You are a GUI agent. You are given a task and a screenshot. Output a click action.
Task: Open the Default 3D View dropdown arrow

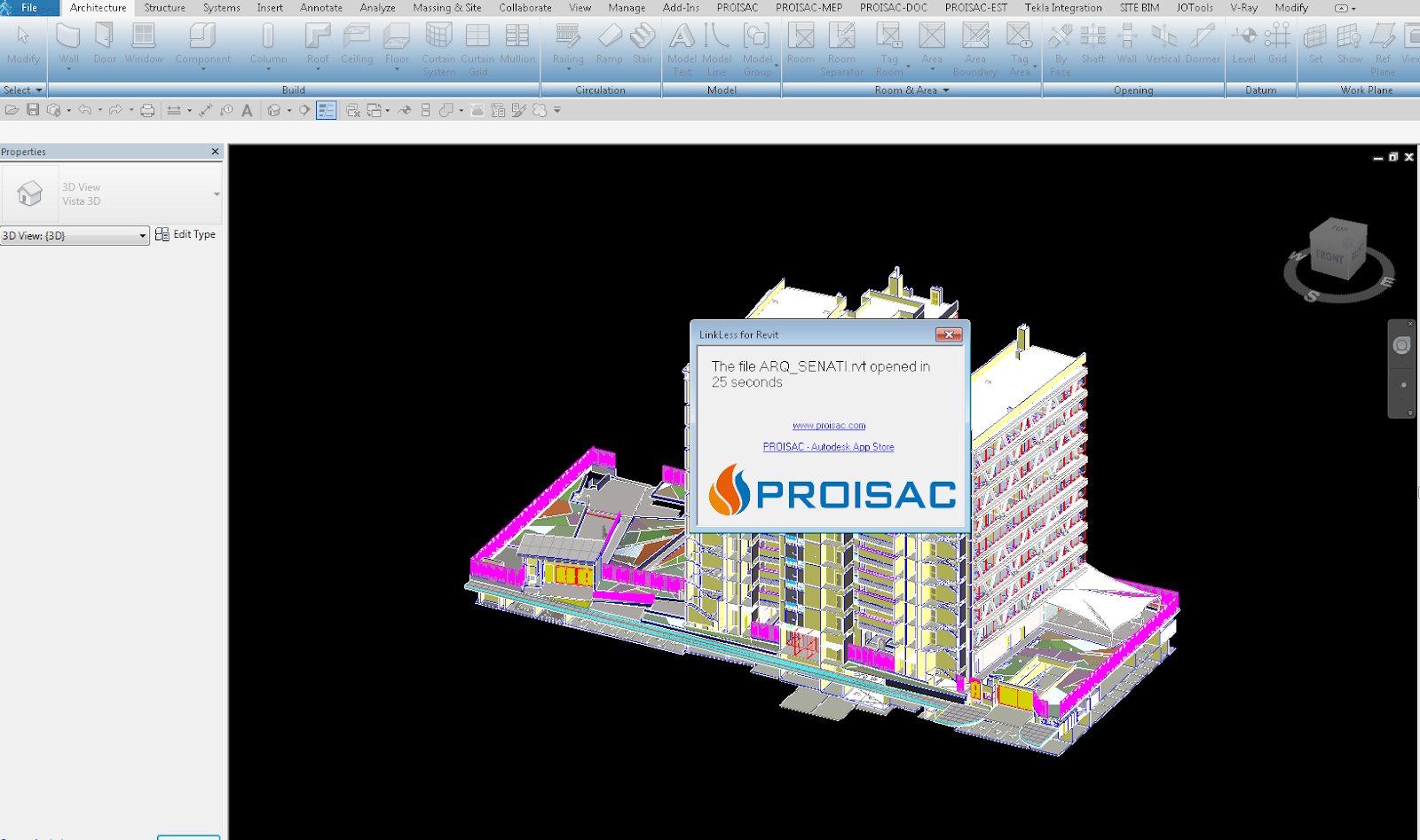coord(289,110)
